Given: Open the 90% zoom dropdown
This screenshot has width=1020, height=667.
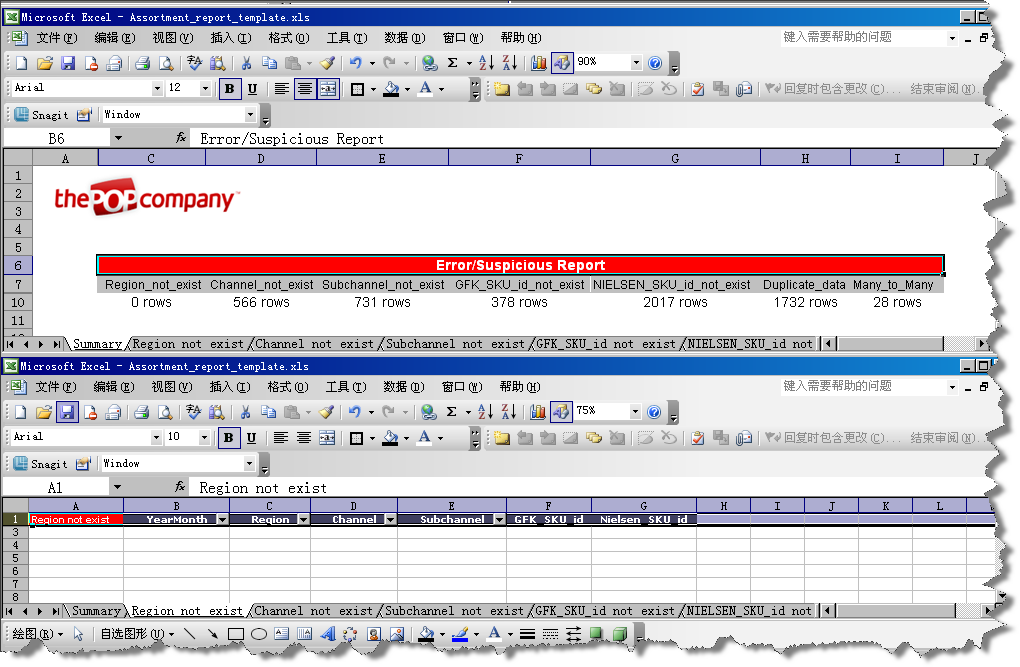Looking at the screenshot, I should point(636,63).
